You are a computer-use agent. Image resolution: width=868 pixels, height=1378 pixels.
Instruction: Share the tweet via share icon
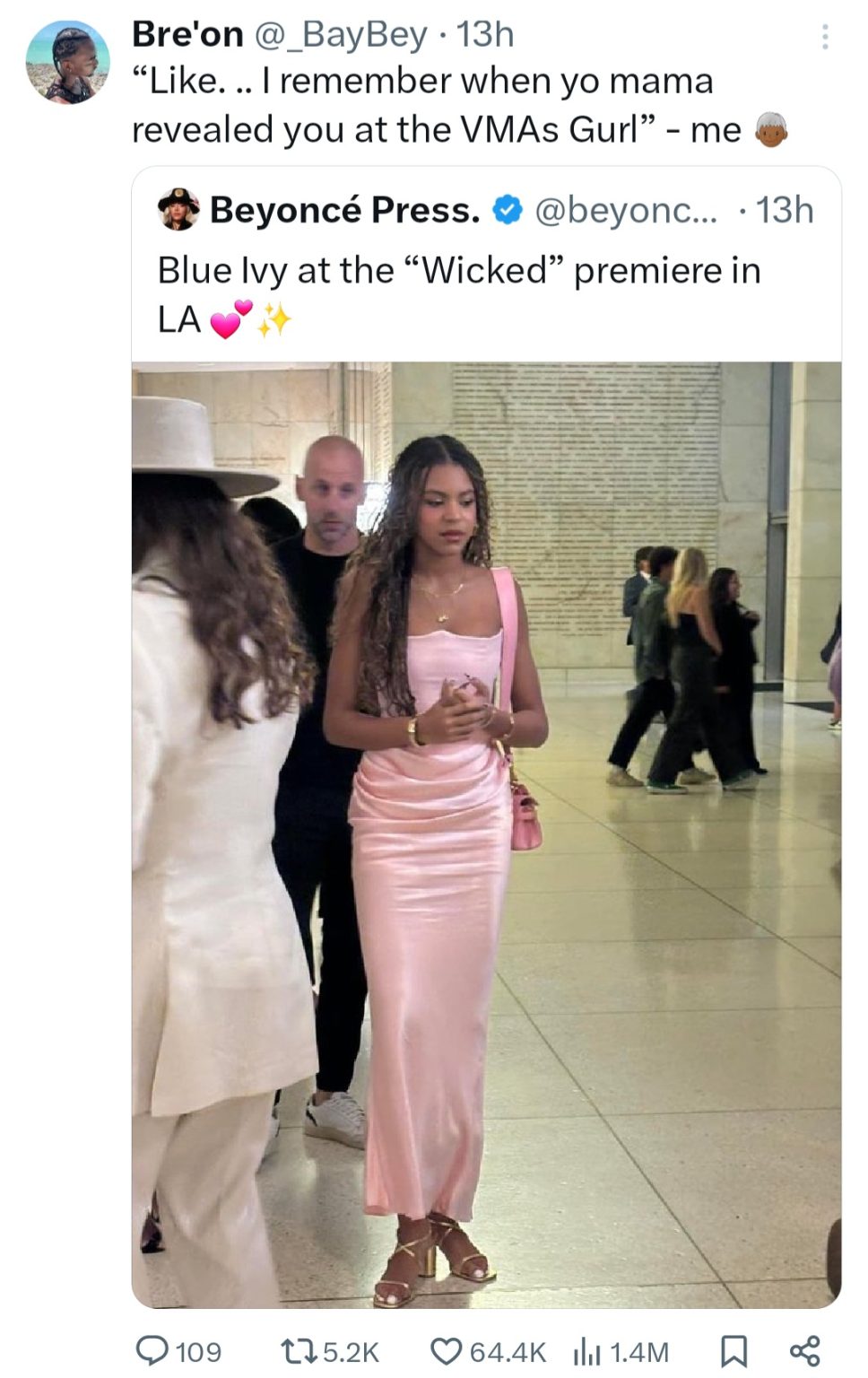click(x=804, y=1350)
